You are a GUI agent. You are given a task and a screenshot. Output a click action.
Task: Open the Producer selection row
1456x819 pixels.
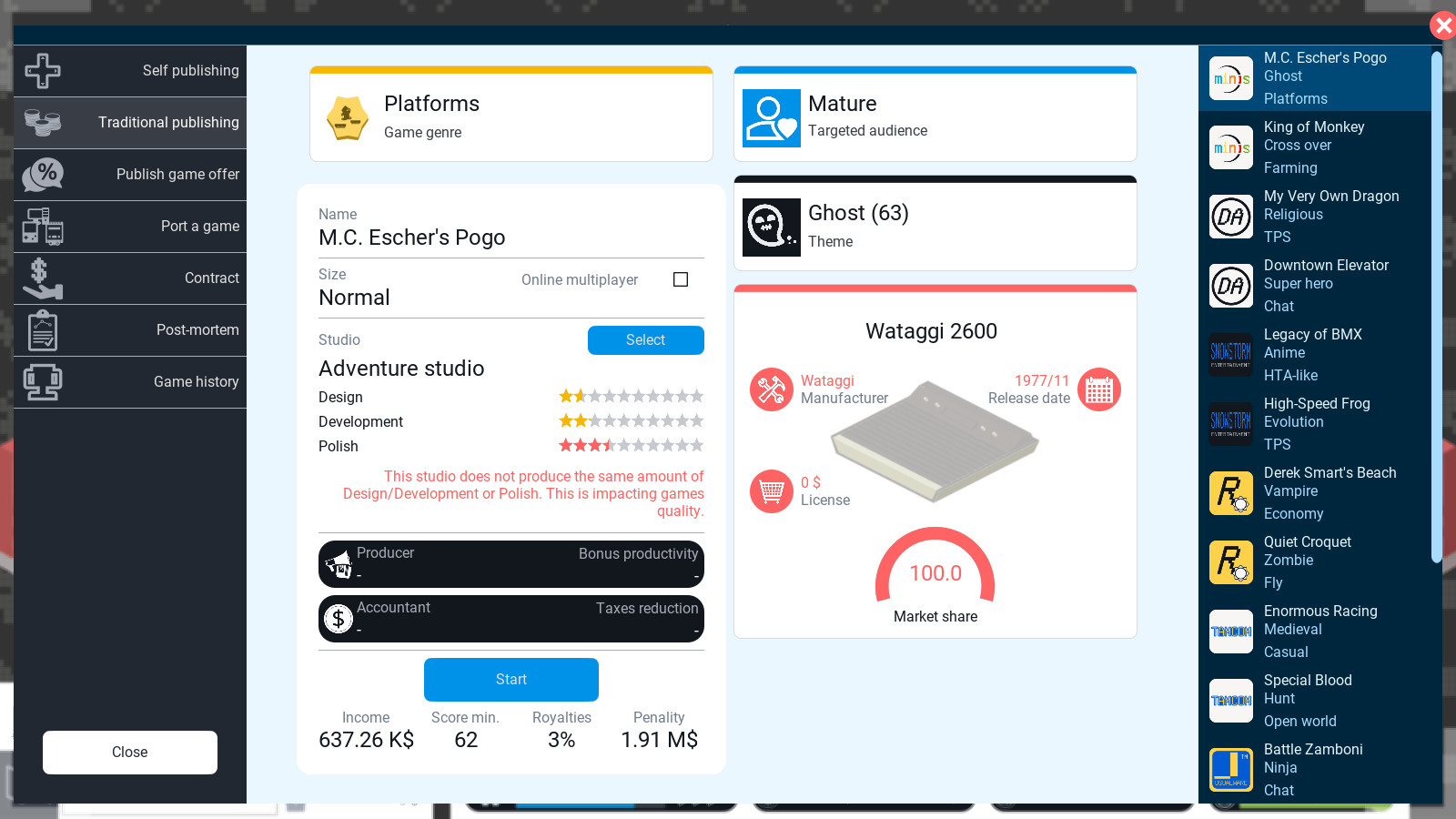[511, 564]
